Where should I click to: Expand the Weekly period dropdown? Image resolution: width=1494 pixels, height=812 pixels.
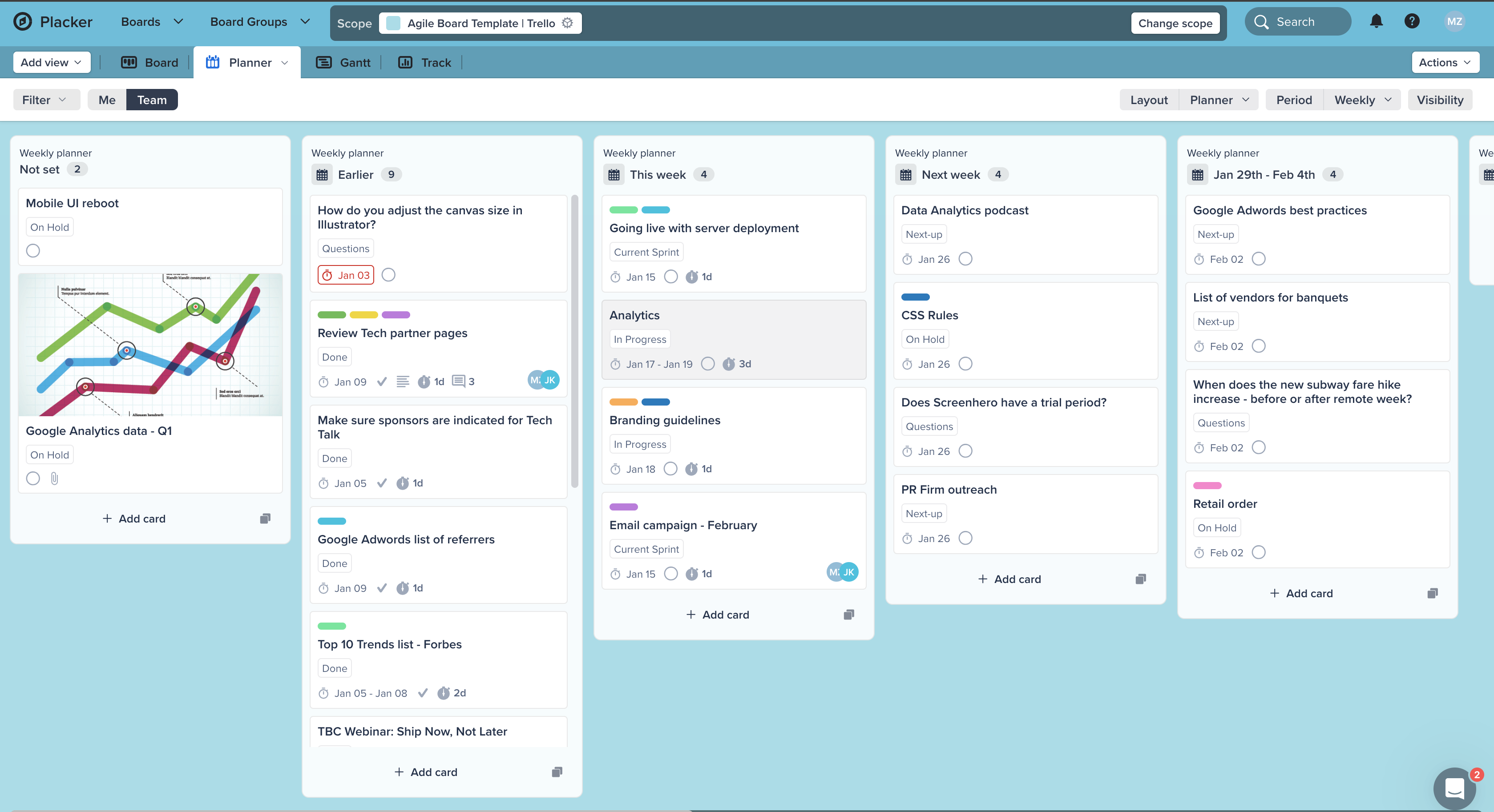1362,100
